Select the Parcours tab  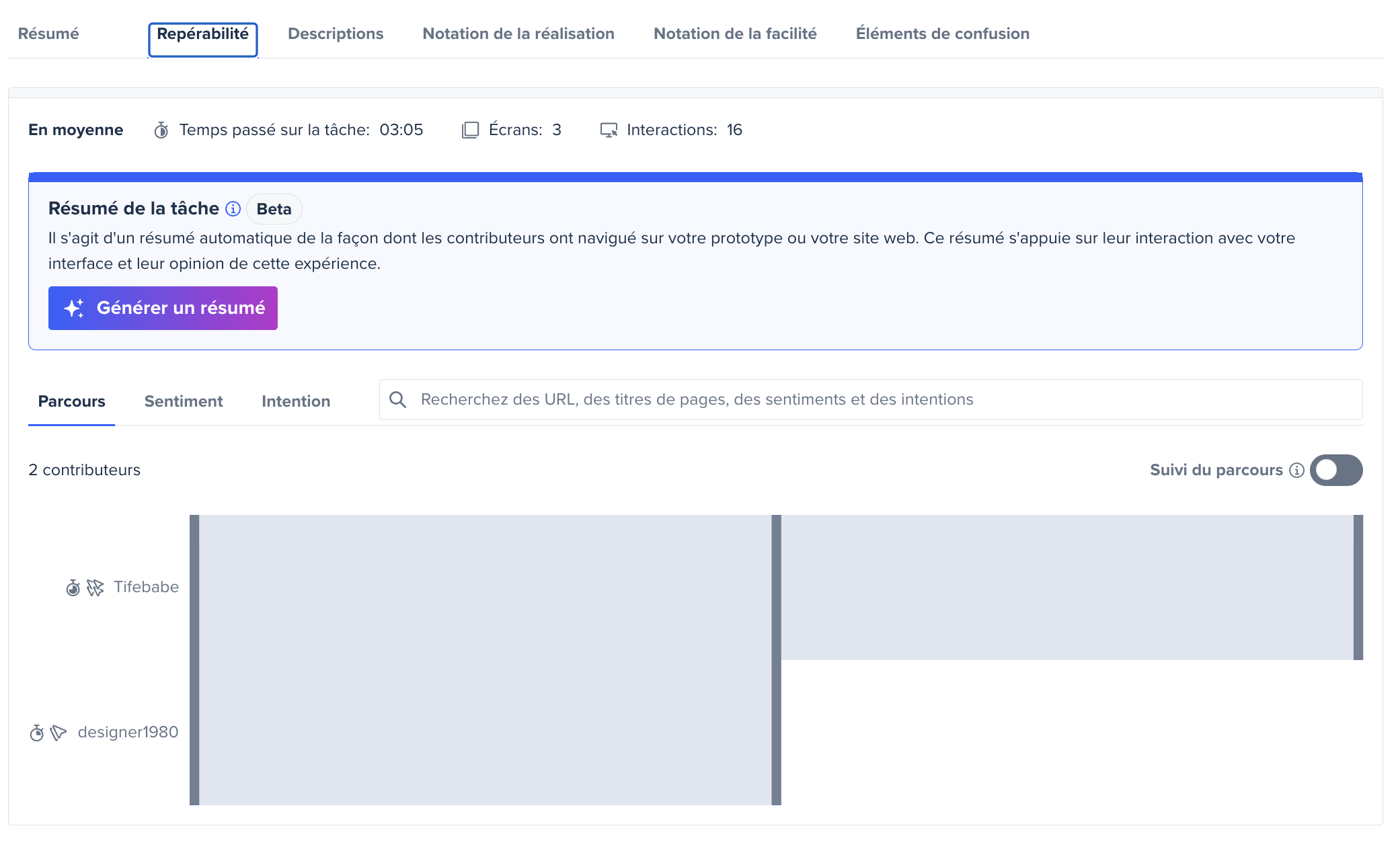point(71,401)
